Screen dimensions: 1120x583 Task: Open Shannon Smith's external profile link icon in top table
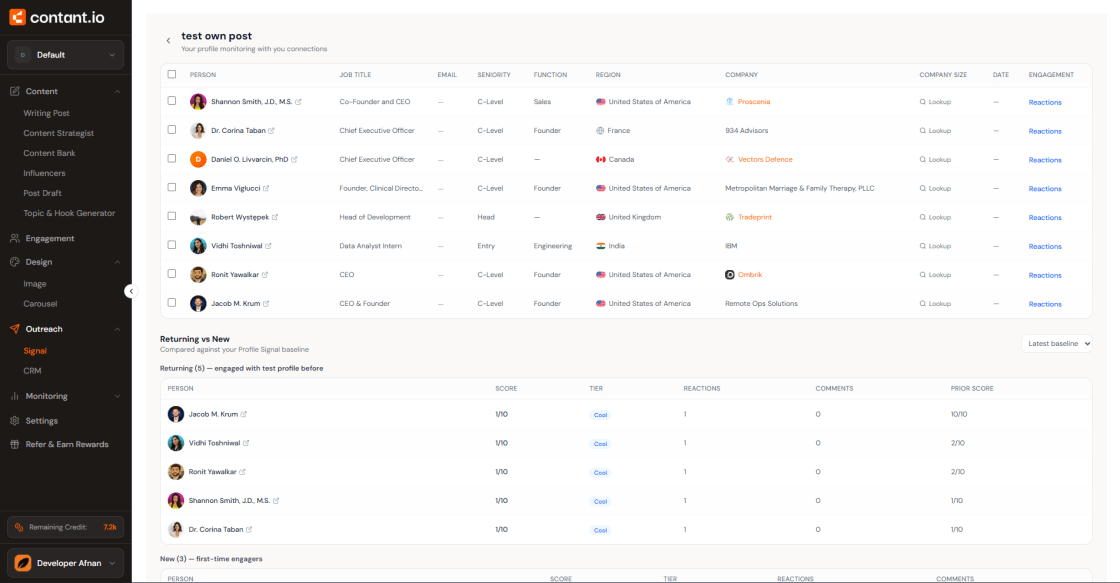pos(299,102)
